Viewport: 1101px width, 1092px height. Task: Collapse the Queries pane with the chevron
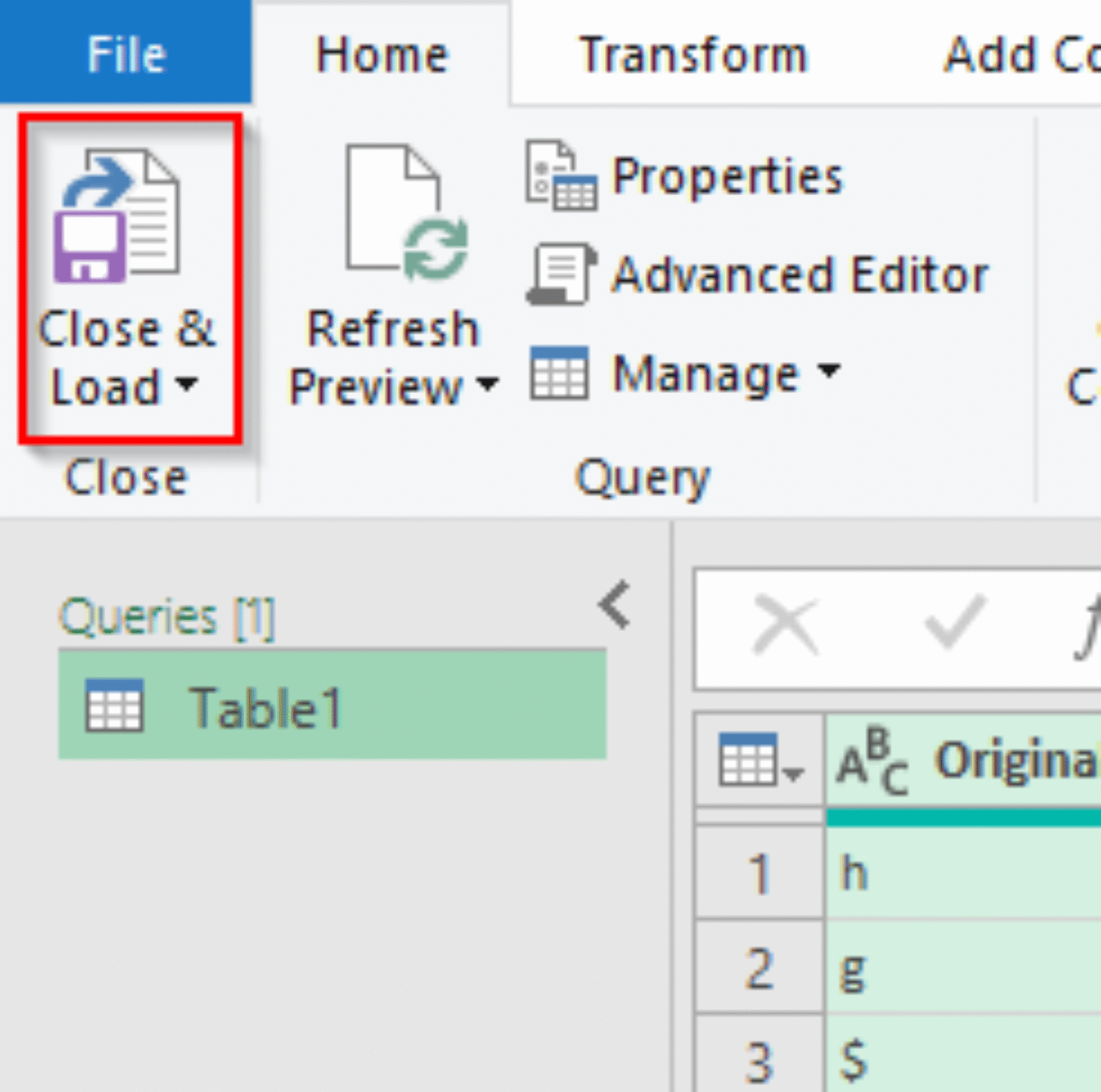click(x=614, y=604)
